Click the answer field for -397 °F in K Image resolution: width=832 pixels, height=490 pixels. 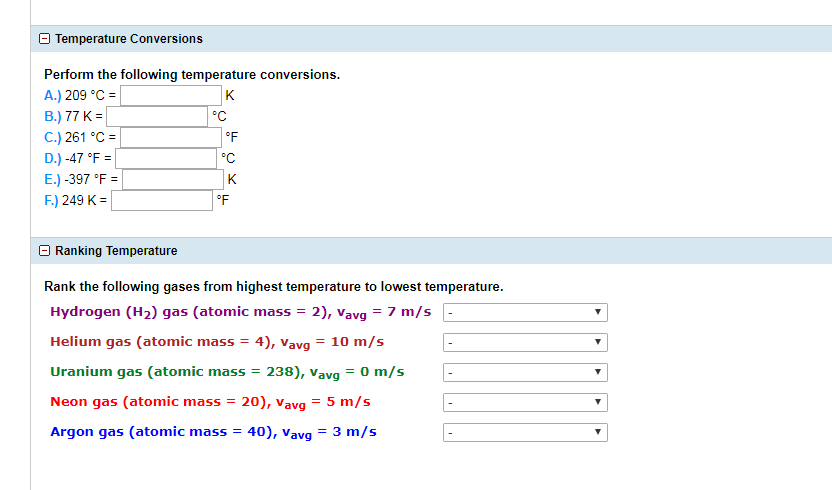coord(173,179)
